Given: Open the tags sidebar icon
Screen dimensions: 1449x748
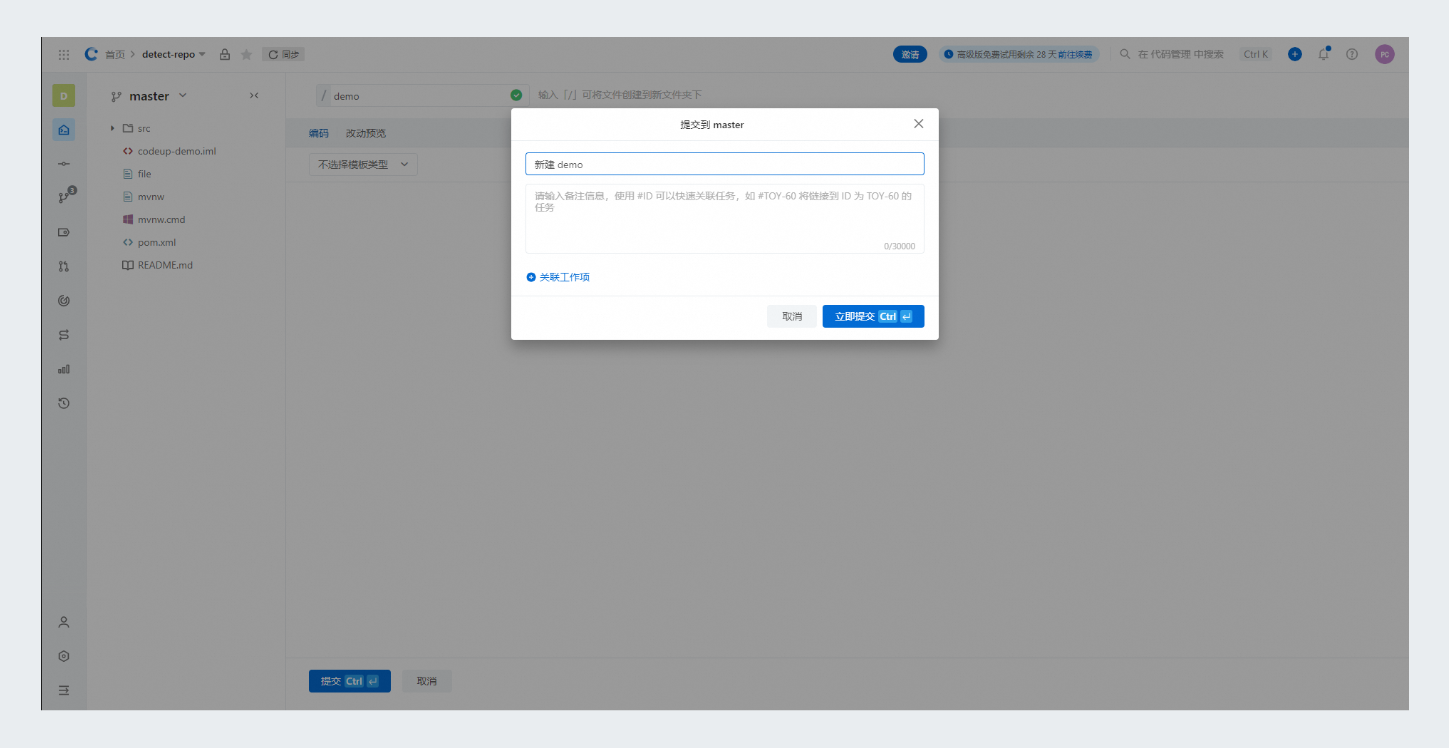Looking at the screenshot, I should (64, 232).
